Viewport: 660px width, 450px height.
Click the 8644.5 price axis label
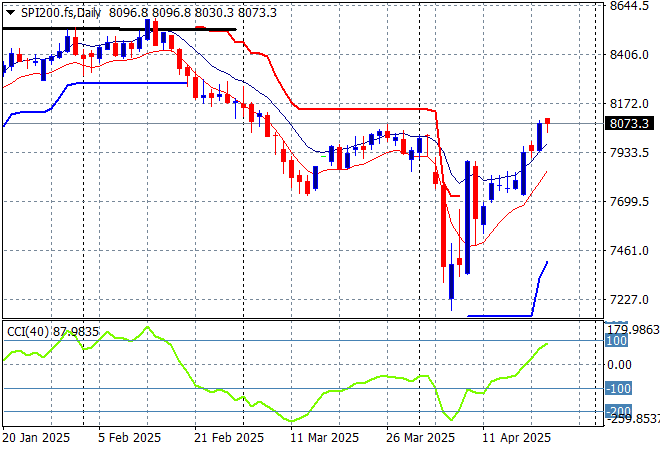(629, 6)
